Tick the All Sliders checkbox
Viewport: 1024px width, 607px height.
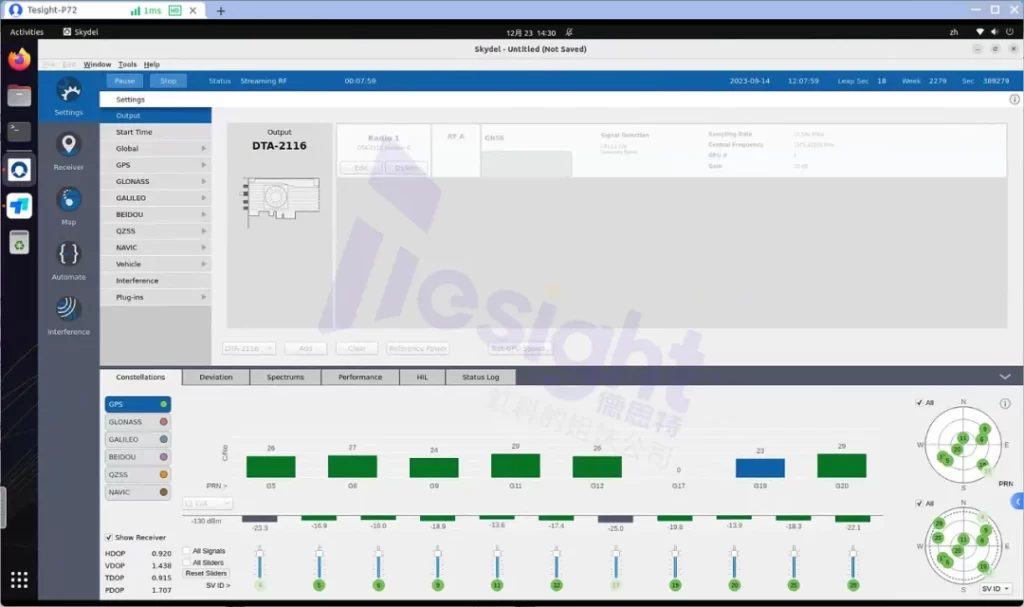186,562
